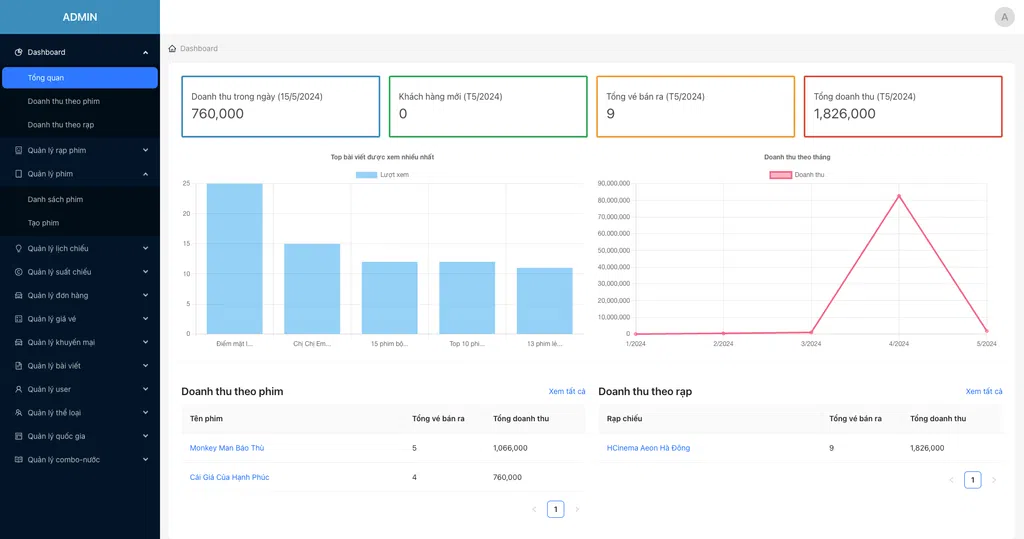Click previous page arrow in film revenue table
Screen dimensions: 1024x539
pos(534,509)
